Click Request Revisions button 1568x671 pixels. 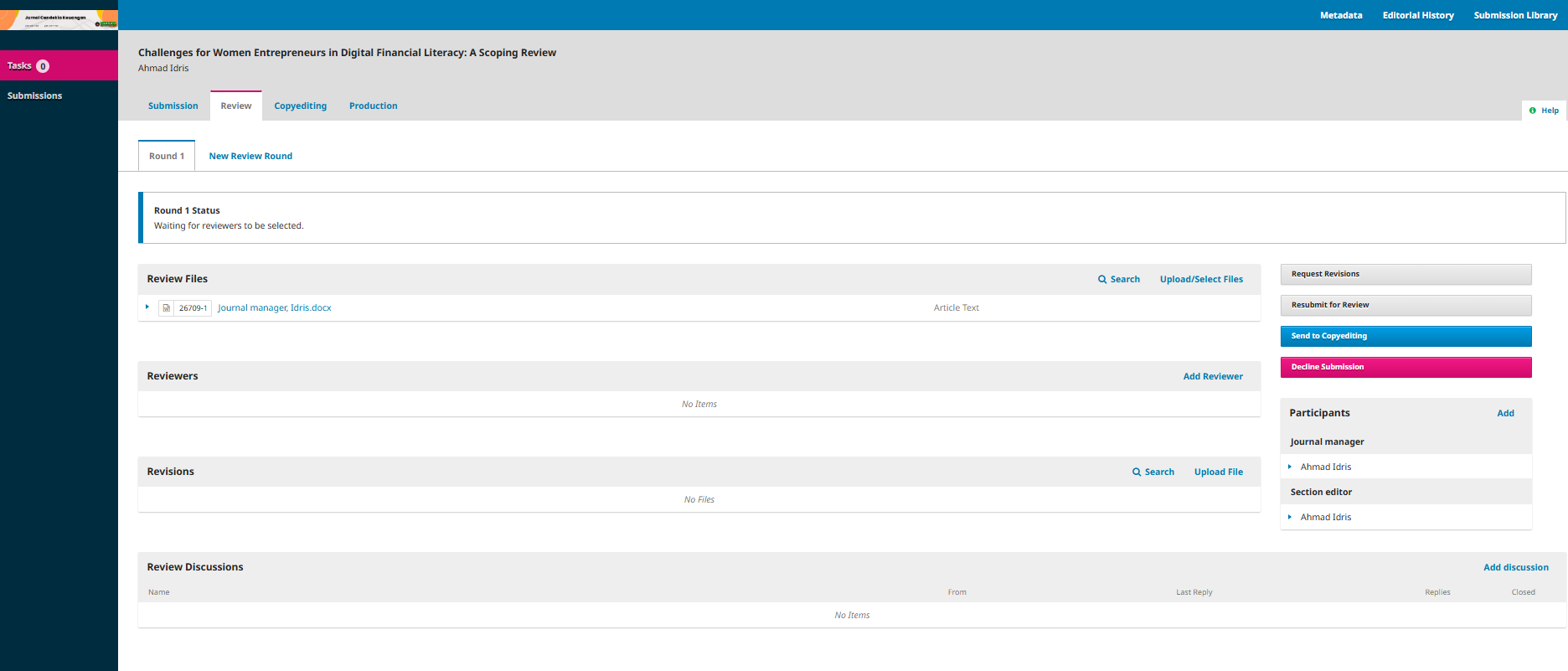click(x=1406, y=274)
